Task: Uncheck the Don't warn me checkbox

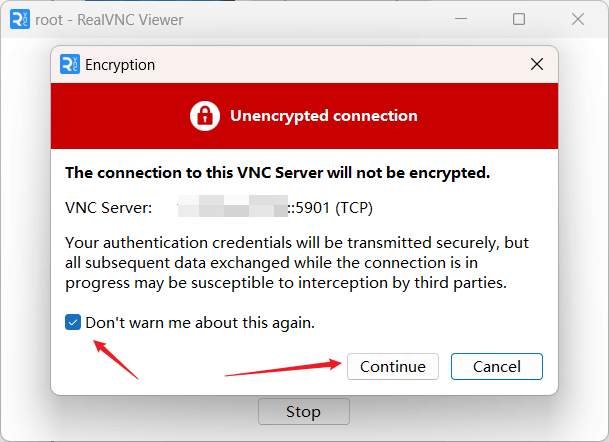Action: tap(73, 322)
